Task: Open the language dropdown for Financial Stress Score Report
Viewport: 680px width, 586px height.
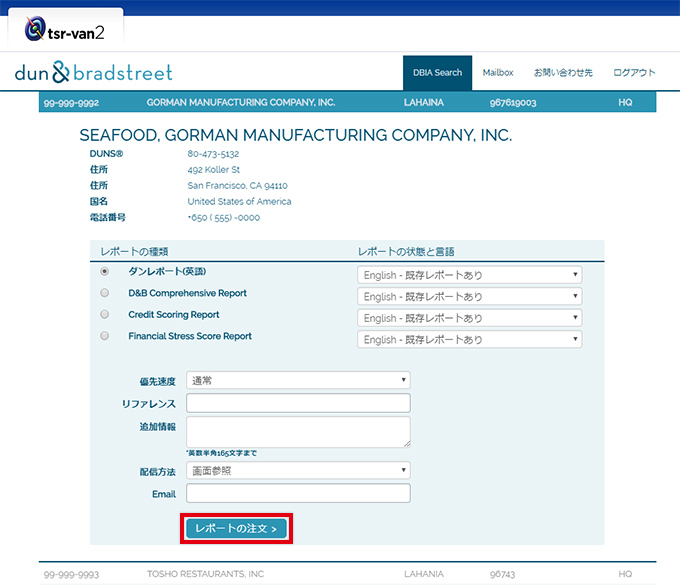Action: (470, 339)
